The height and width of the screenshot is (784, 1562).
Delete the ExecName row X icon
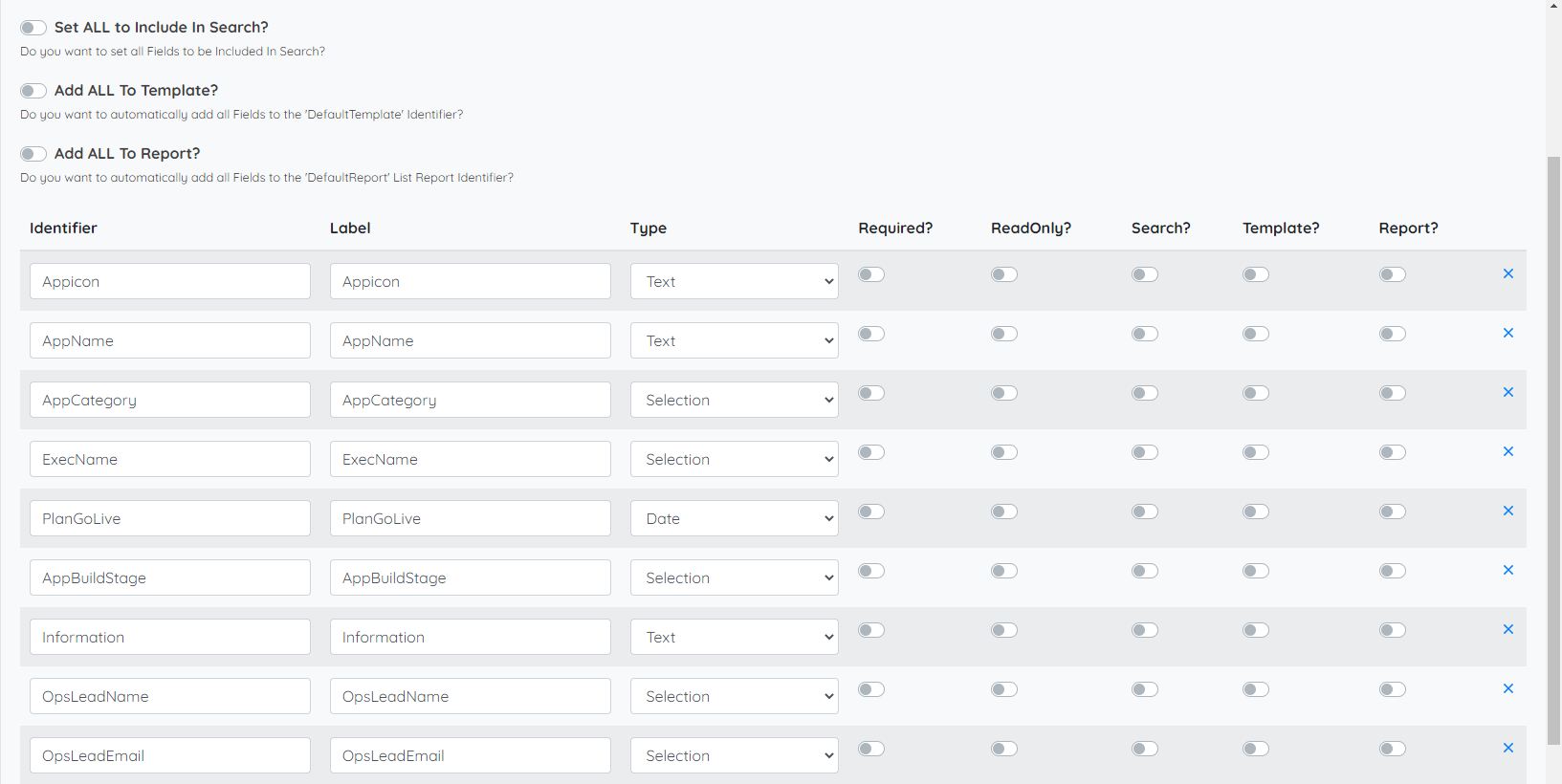coord(1508,451)
